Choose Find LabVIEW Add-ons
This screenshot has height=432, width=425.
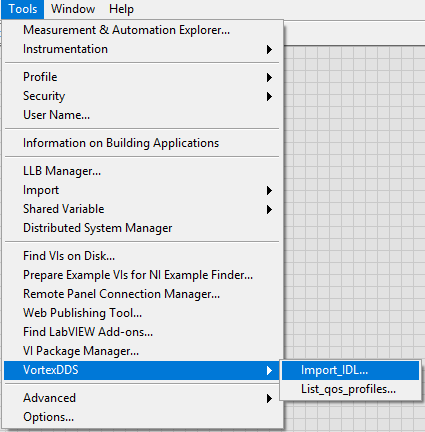142,332
